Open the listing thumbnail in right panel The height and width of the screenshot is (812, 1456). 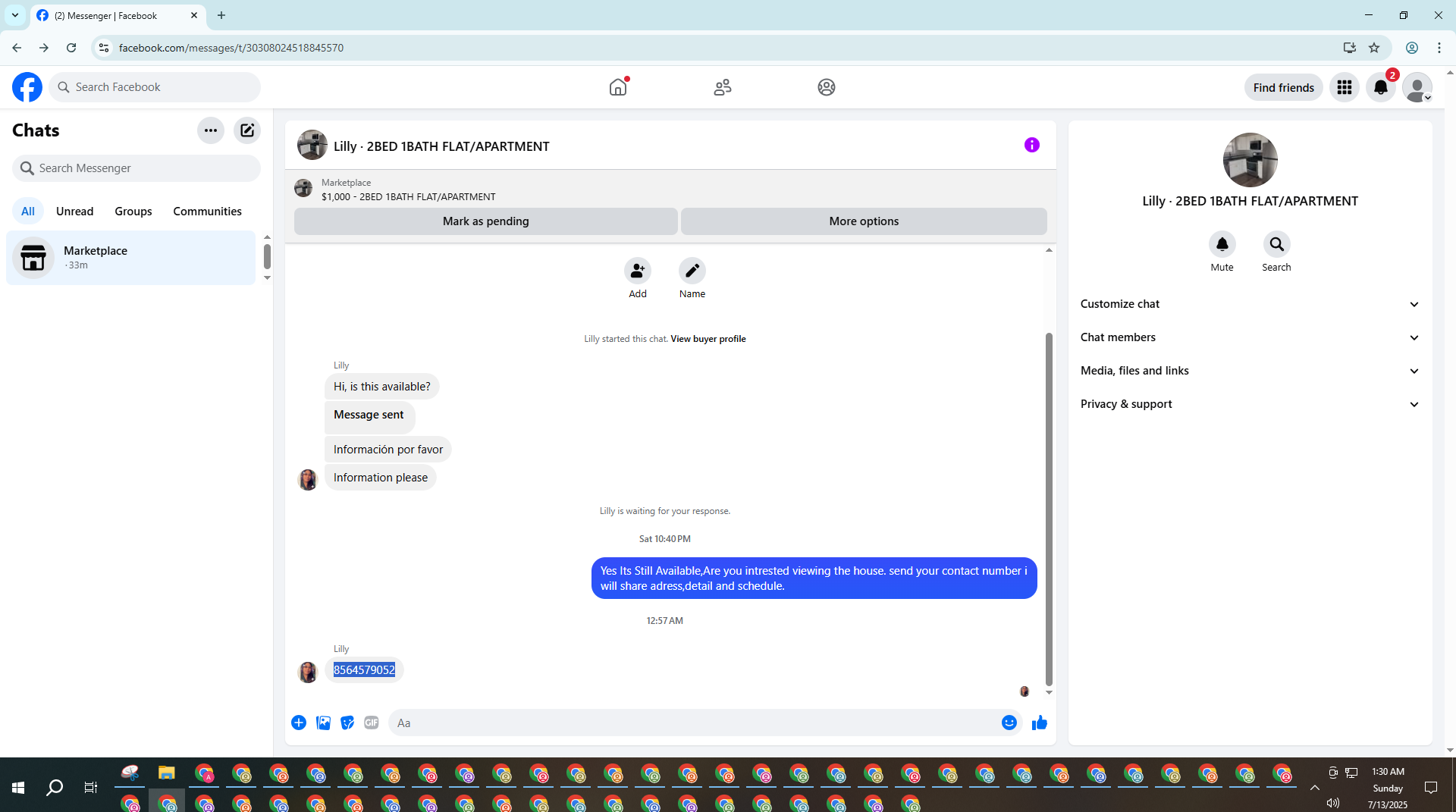[x=1250, y=160]
